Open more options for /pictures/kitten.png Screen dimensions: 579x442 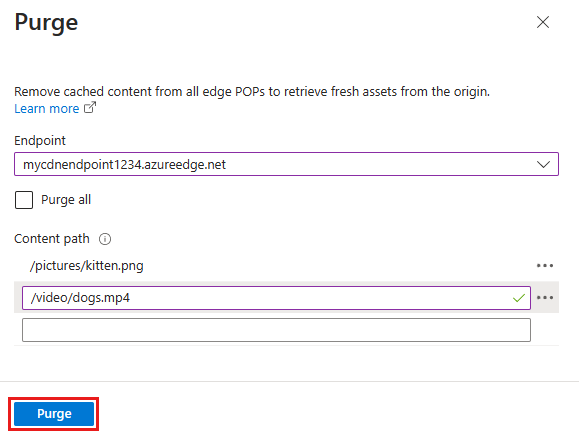coord(545,265)
